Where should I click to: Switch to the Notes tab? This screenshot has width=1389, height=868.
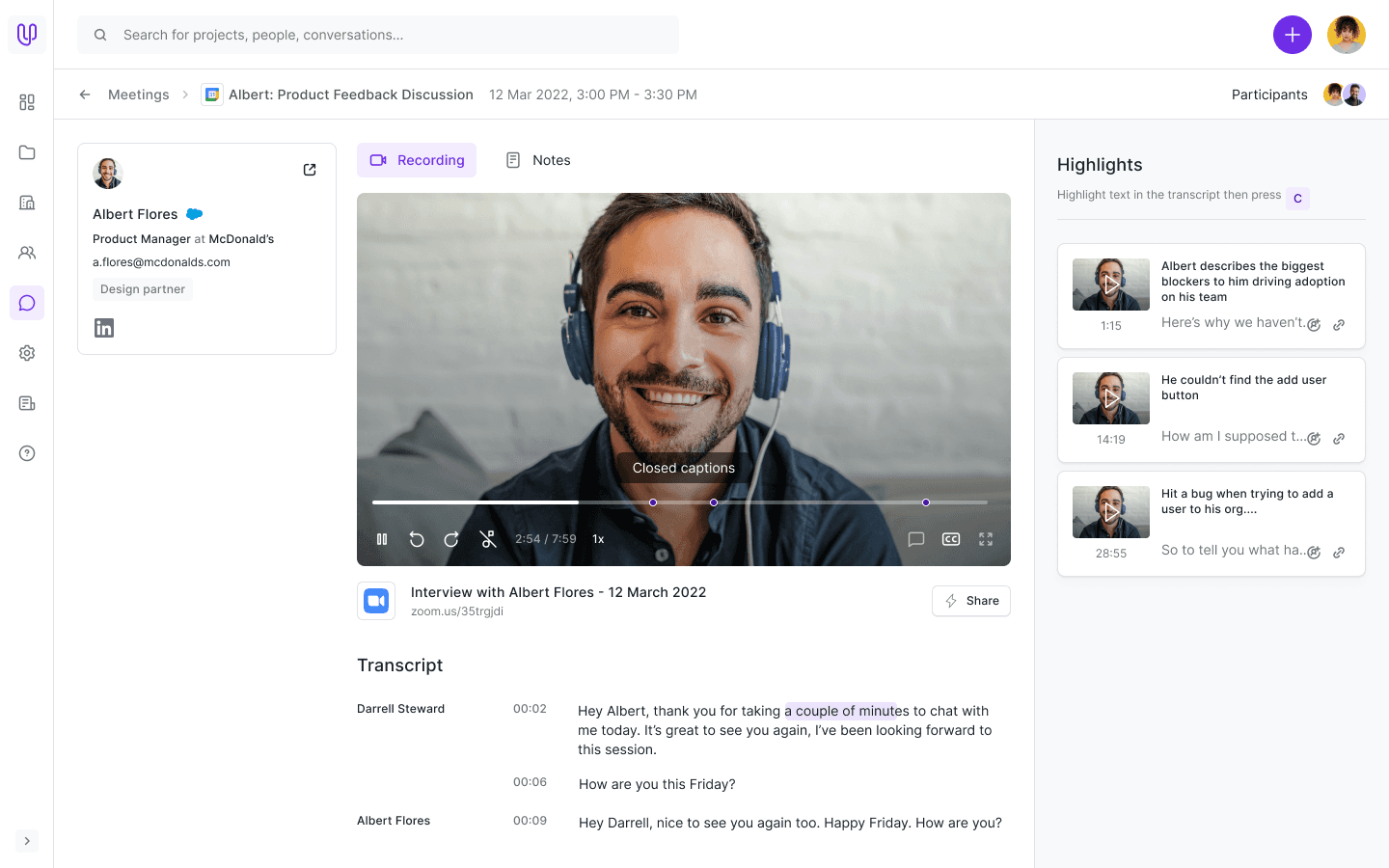(538, 160)
